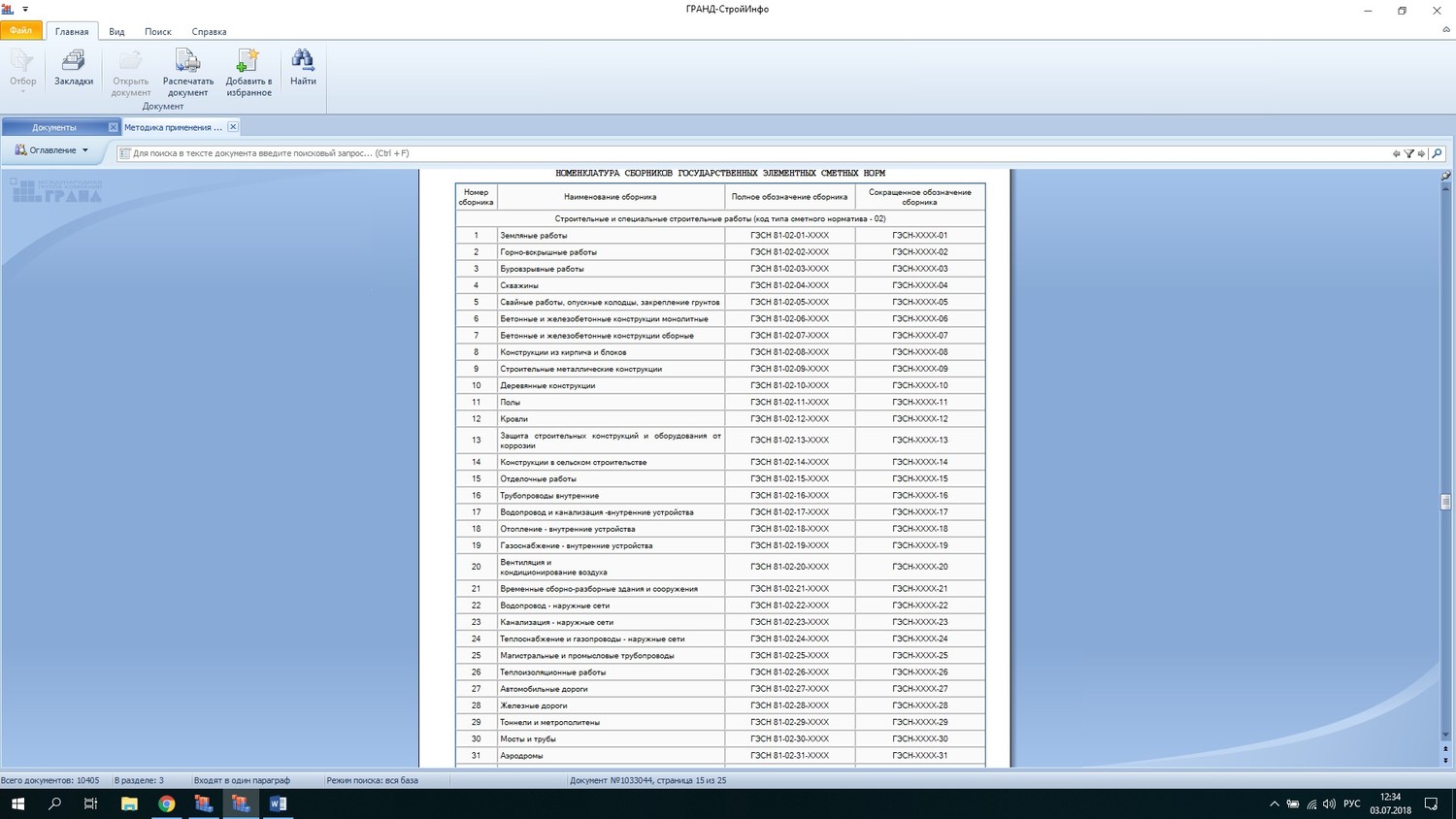Go to previous search result arrow
Image resolution: width=1456 pixels, height=819 pixels.
point(1396,153)
